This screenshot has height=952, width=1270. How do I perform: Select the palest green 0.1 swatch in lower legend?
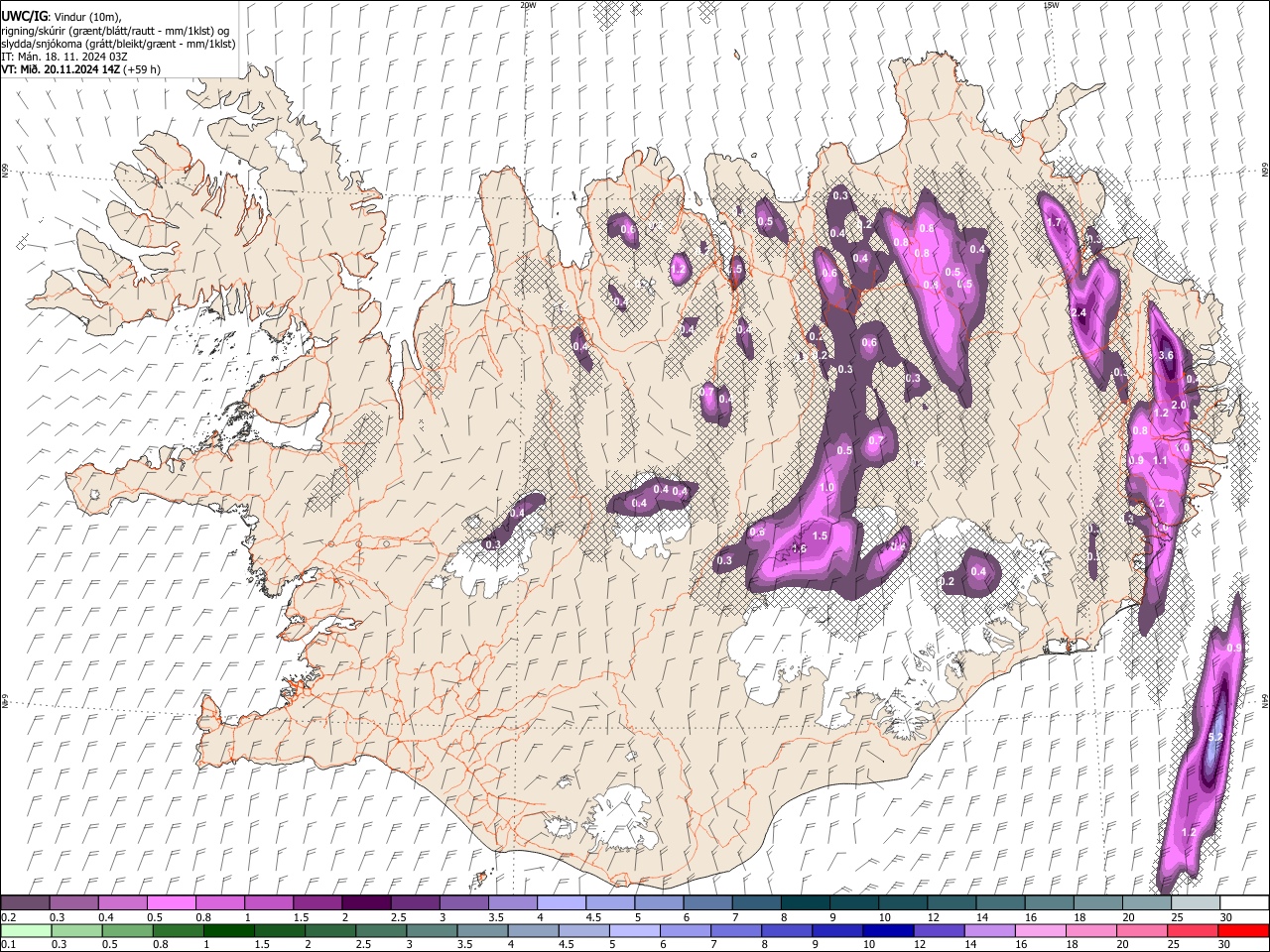tap(26, 931)
